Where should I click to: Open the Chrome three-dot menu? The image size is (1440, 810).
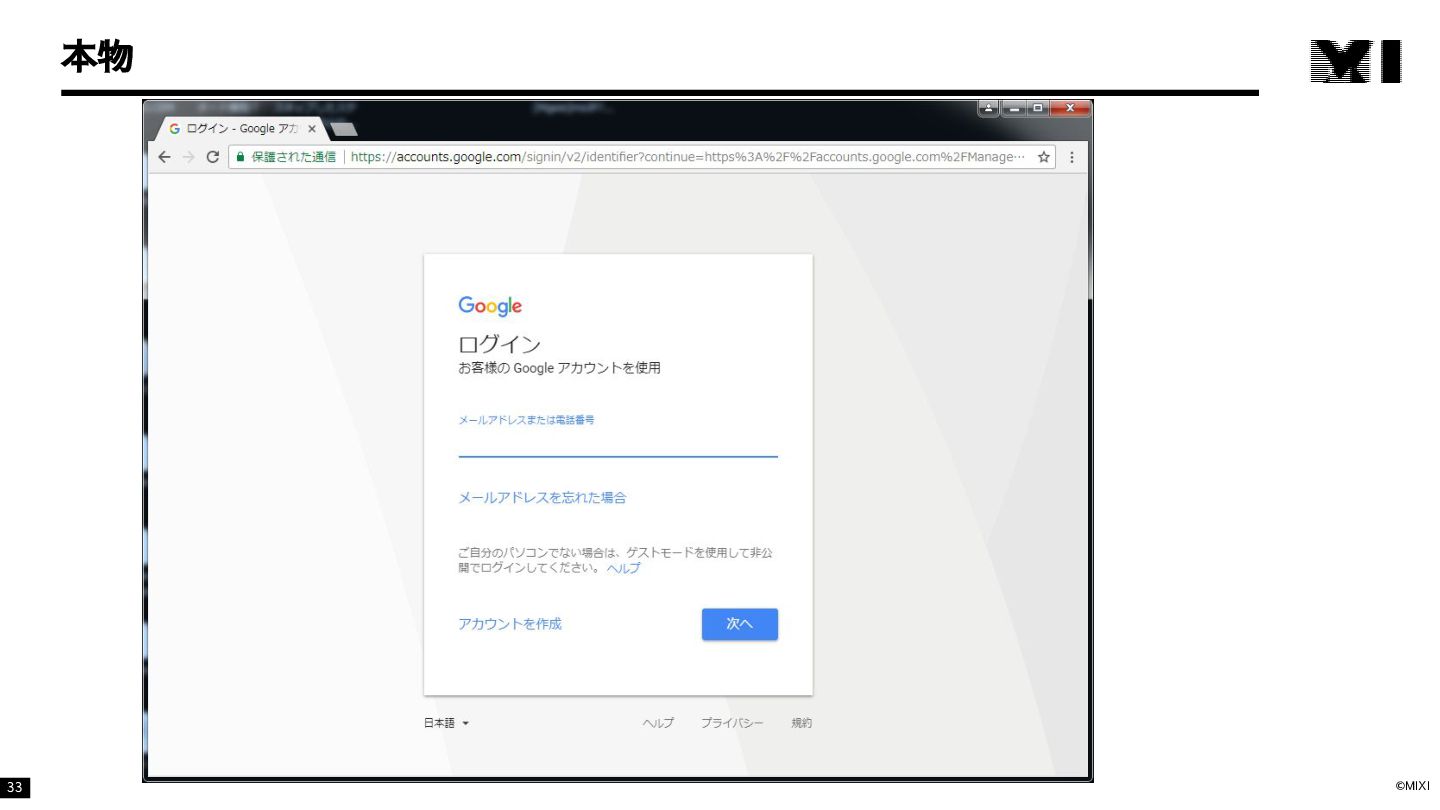pos(1072,157)
